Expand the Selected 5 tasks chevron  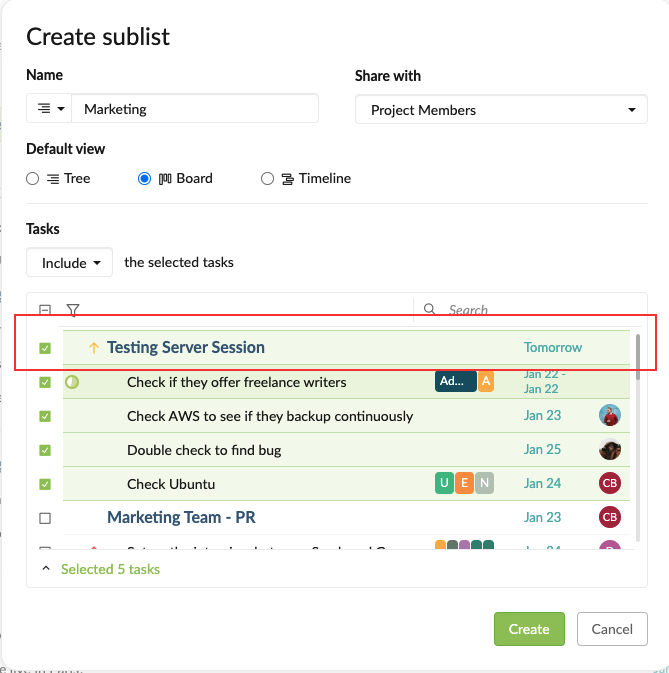click(x=46, y=569)
